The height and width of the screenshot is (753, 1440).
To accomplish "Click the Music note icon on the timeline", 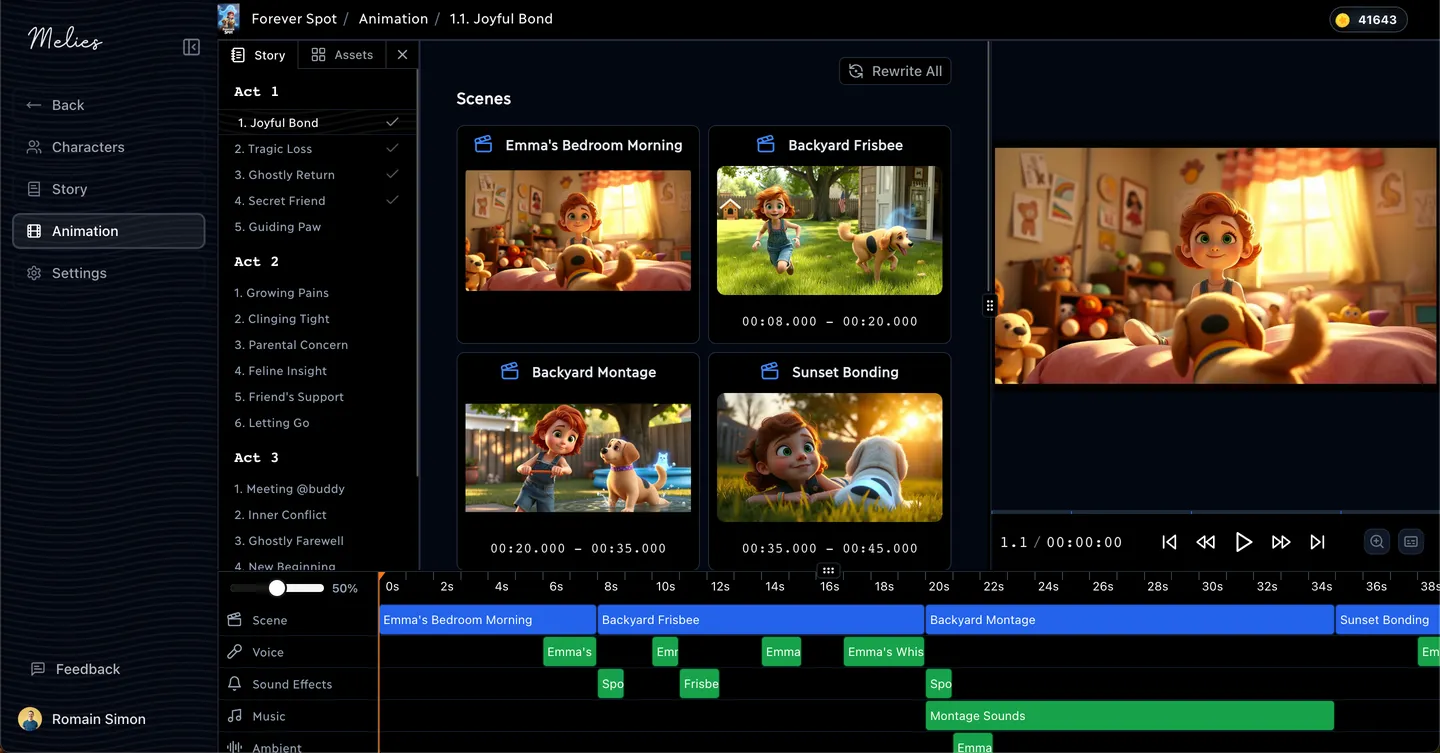I will coord(232,716).
